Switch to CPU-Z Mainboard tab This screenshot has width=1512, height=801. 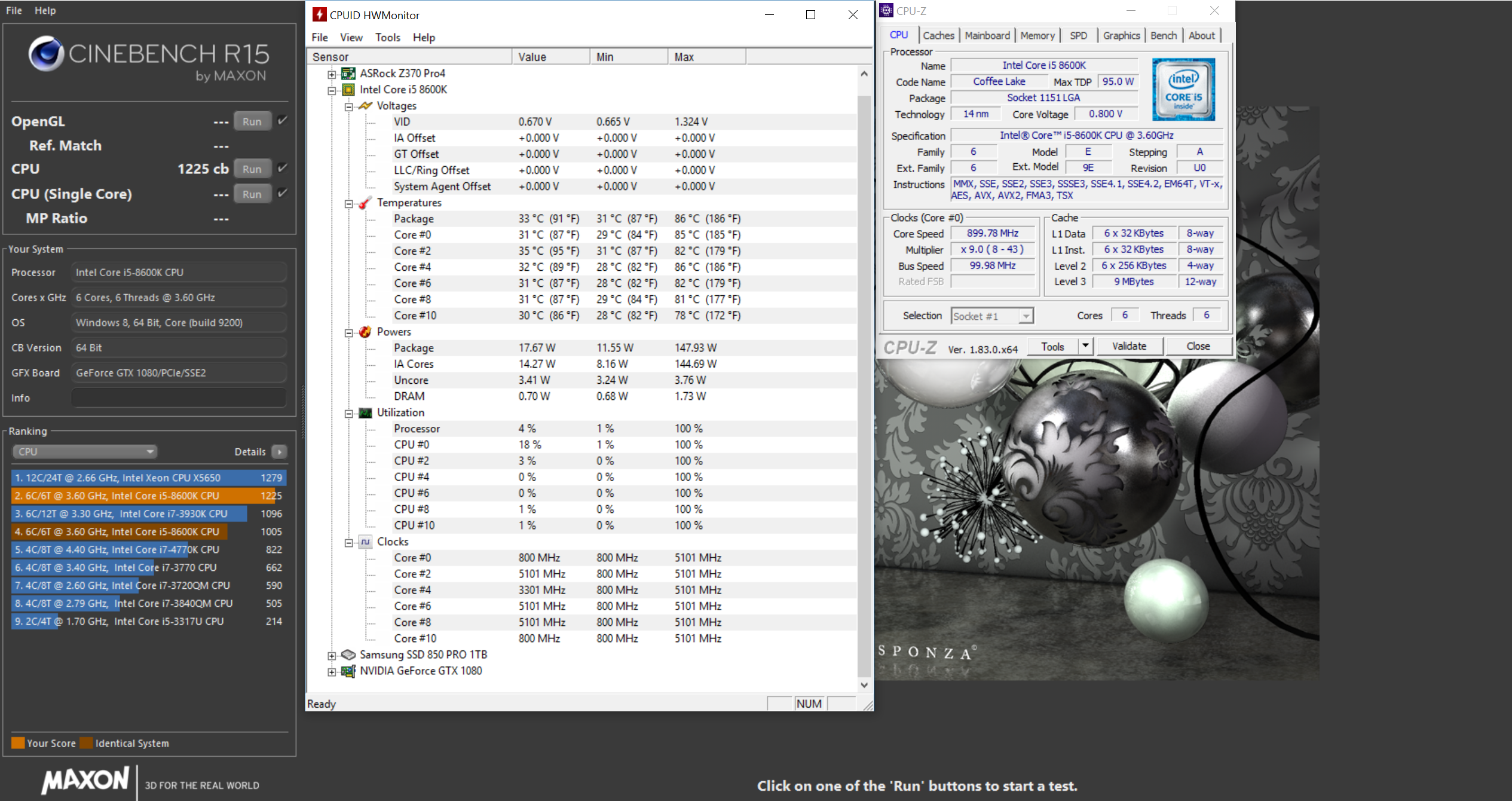click(987, 35)
